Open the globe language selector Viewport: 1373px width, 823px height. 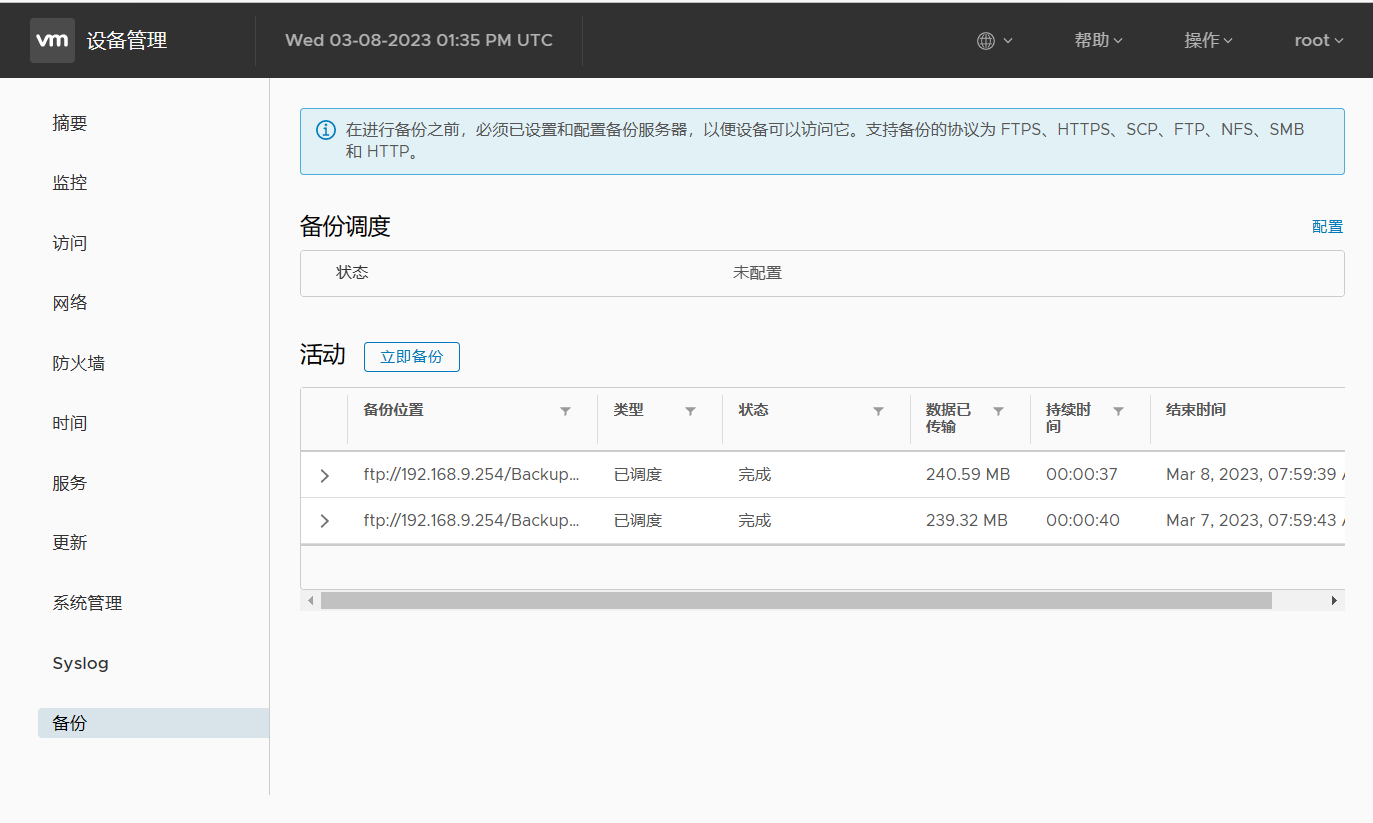pyautogui.click(x=994, y=41)
